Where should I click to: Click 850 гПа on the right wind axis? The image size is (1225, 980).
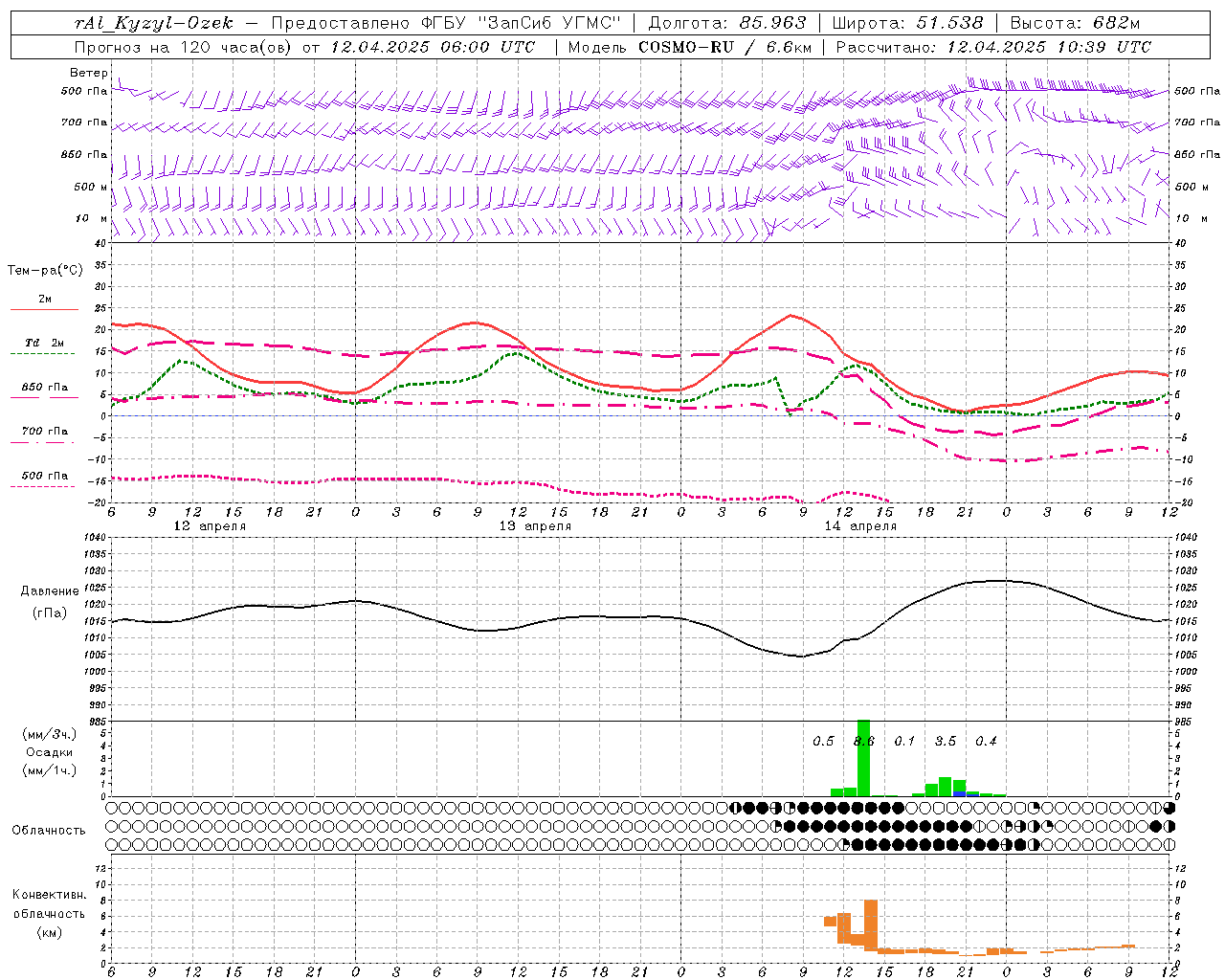[x=1197, y=154]
